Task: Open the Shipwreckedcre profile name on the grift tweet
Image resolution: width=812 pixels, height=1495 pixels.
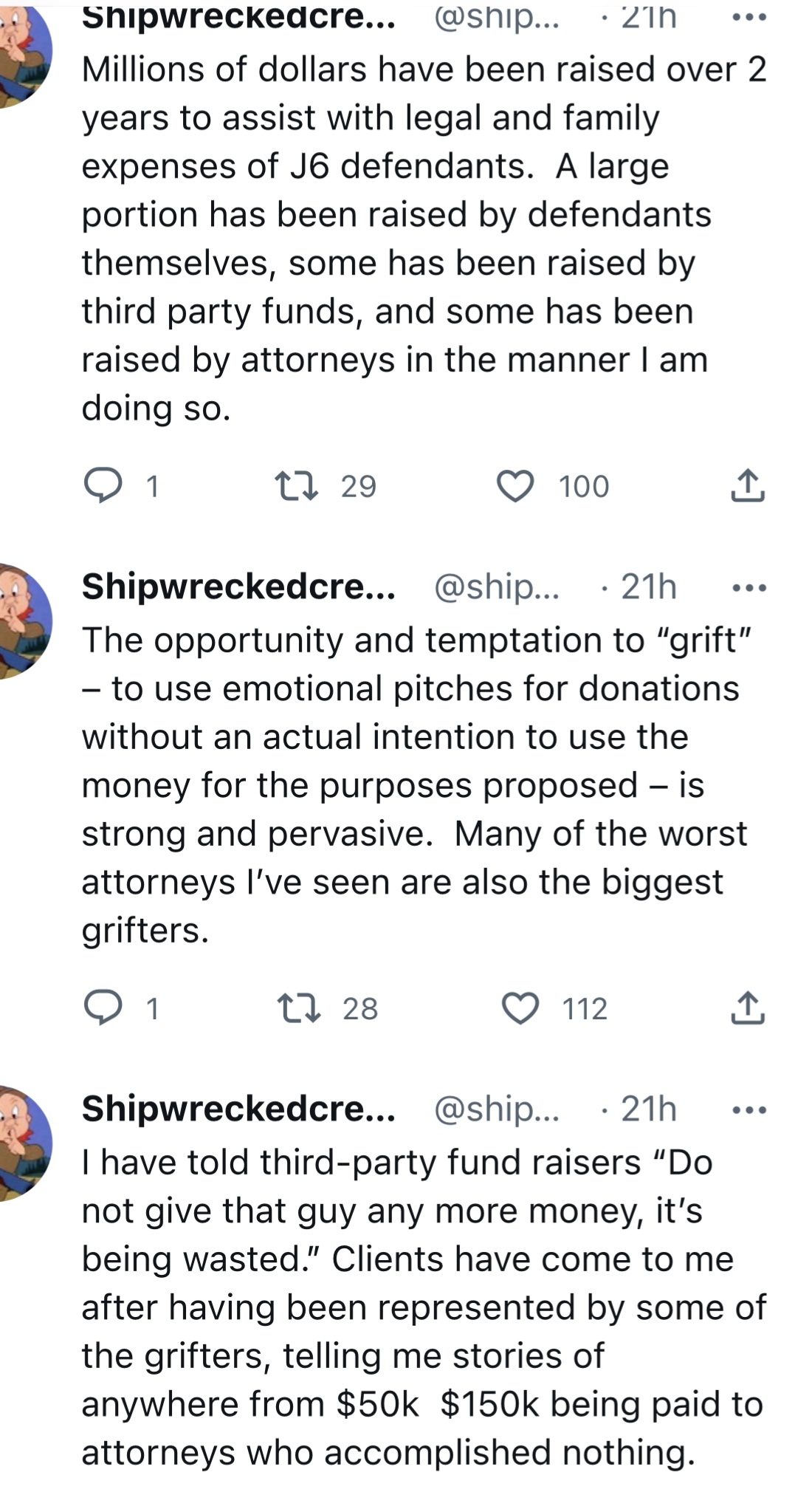Action: (x=238, y=586)
